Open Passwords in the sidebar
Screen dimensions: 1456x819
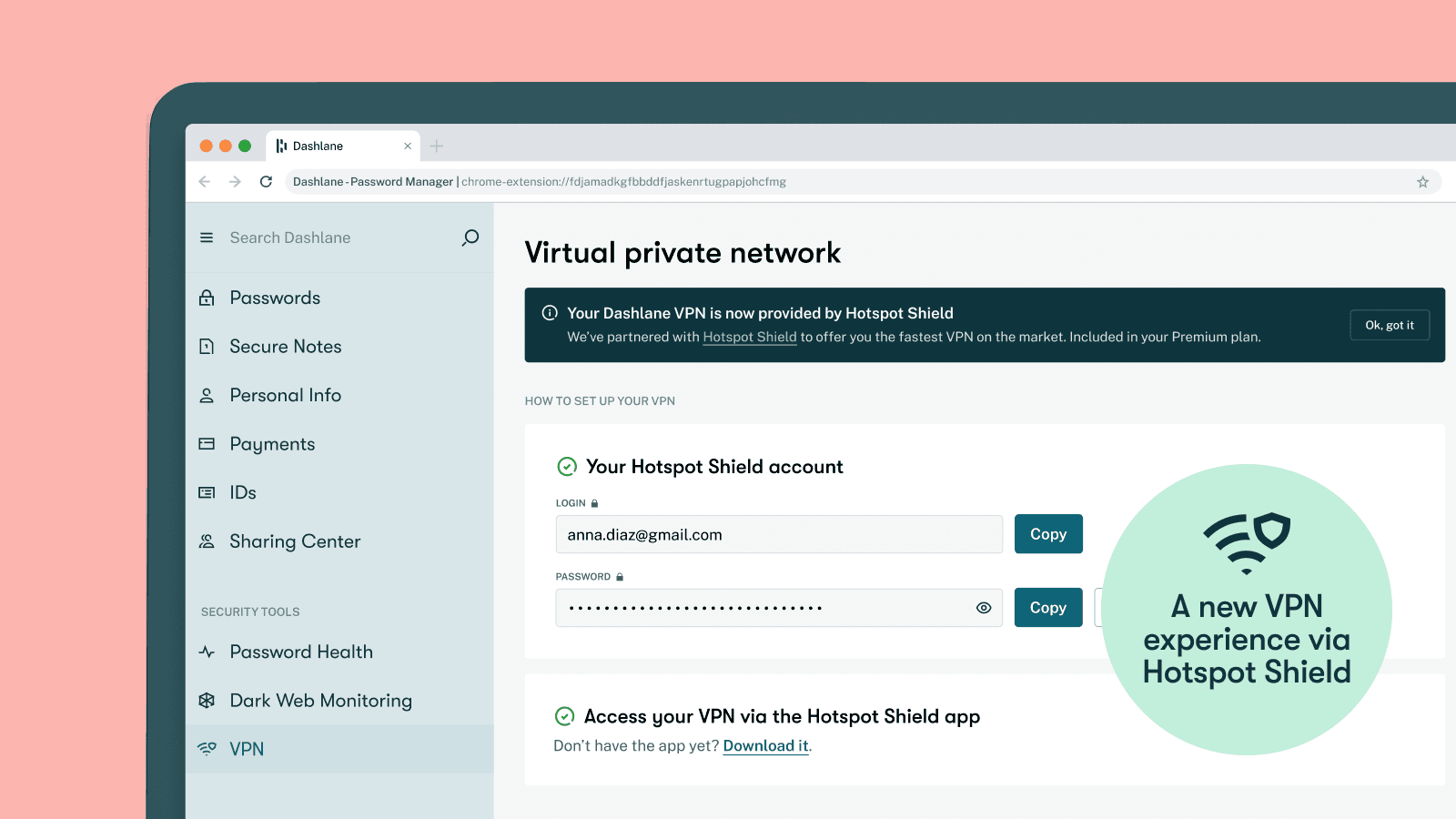[x=275, y=298]
